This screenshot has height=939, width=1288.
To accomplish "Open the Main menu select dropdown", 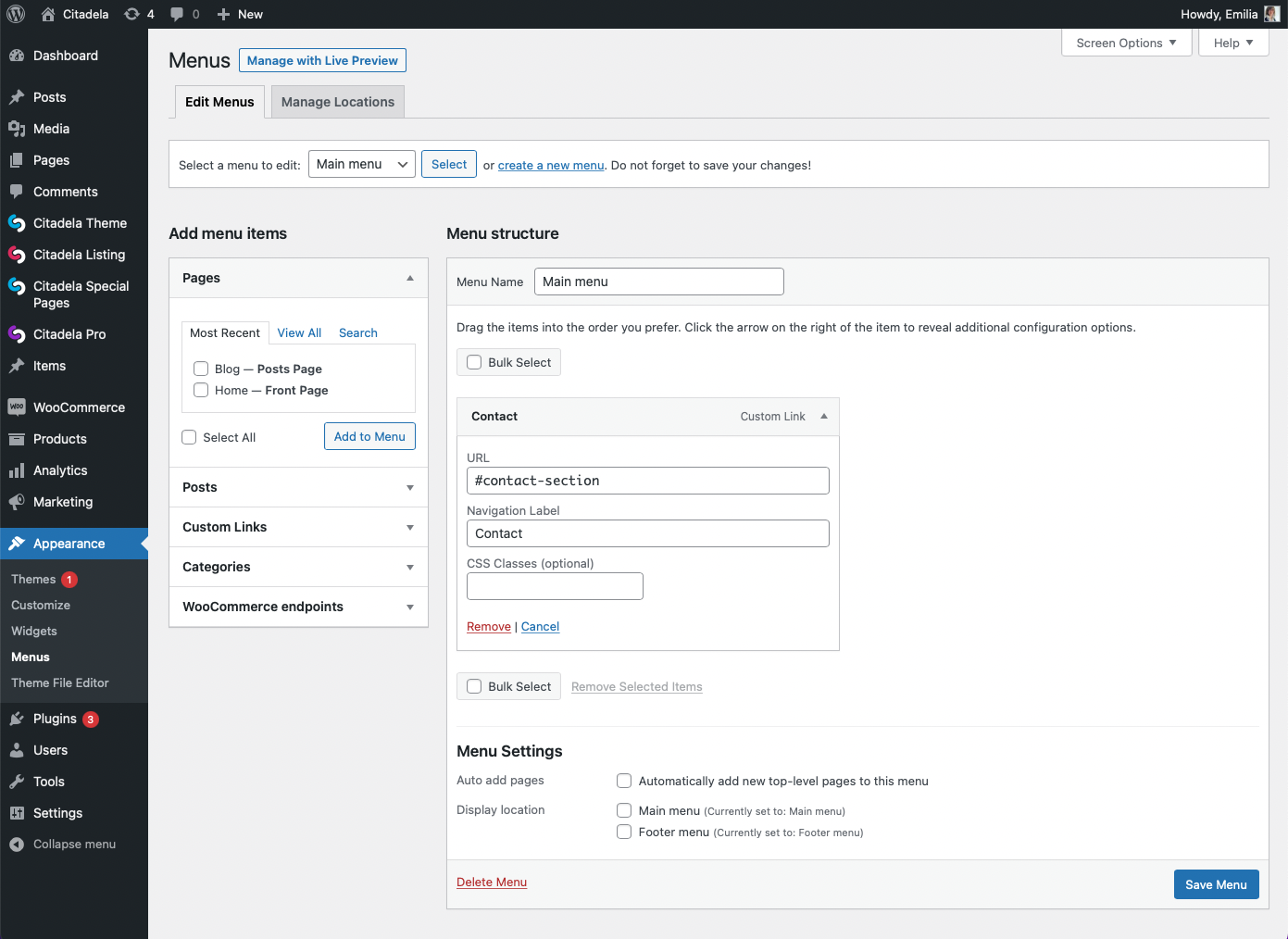I will (x=361, y=164).
